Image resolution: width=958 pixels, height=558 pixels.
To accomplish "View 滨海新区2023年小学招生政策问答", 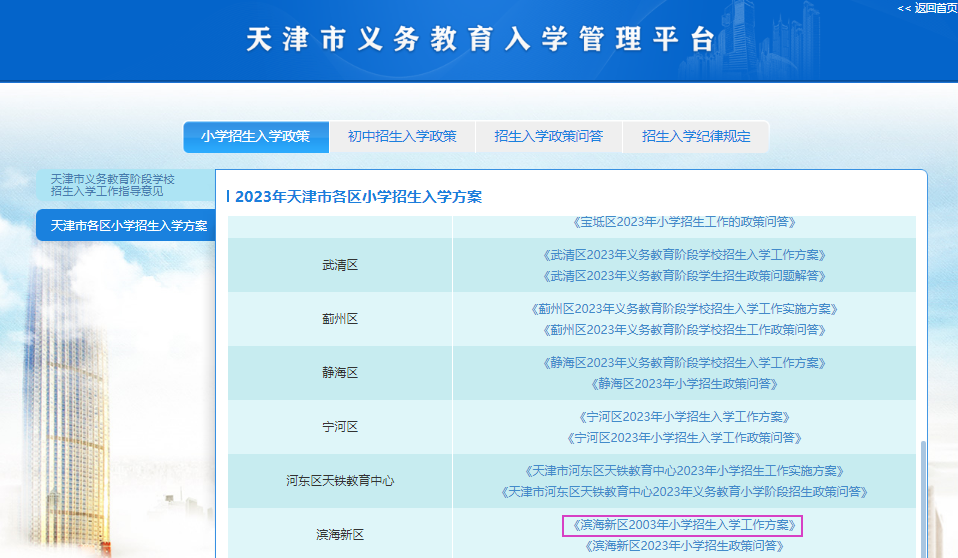I will coord(684,546).
